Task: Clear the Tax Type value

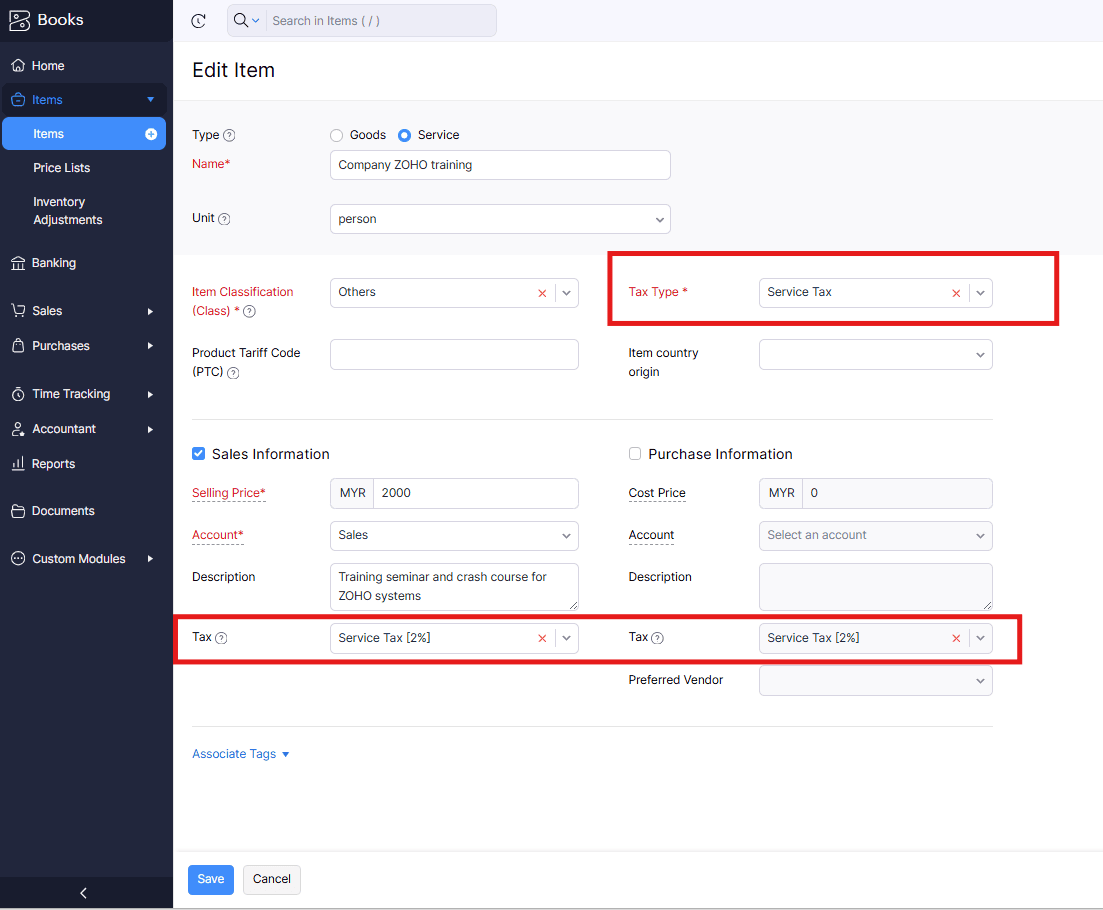Action: [956, 293]
